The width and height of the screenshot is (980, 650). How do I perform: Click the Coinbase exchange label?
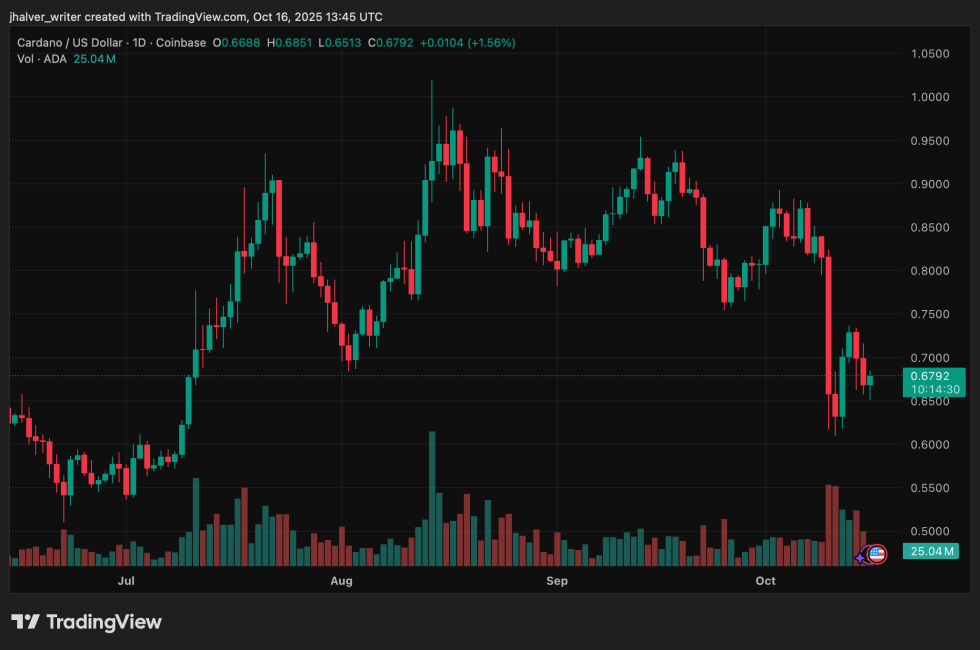click(180, 43)
